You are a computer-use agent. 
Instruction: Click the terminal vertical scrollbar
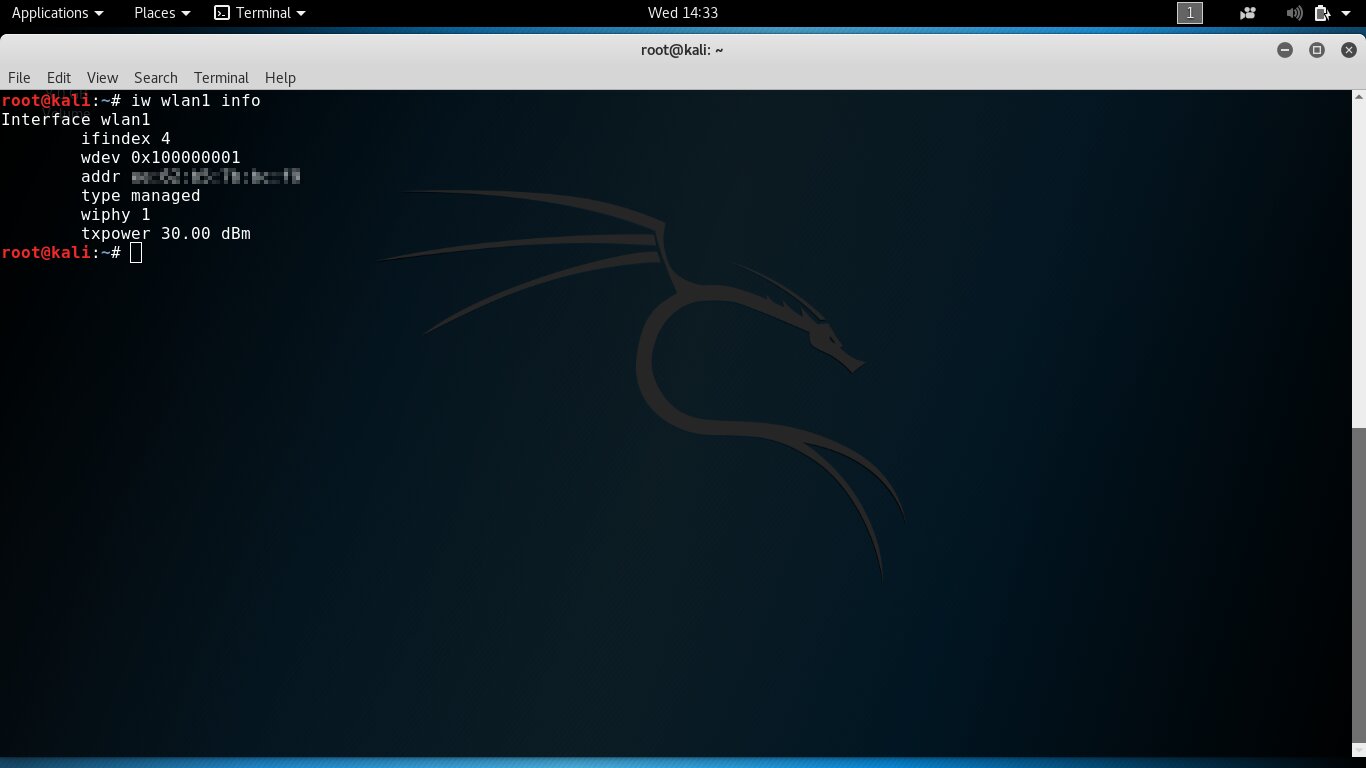1358,590
